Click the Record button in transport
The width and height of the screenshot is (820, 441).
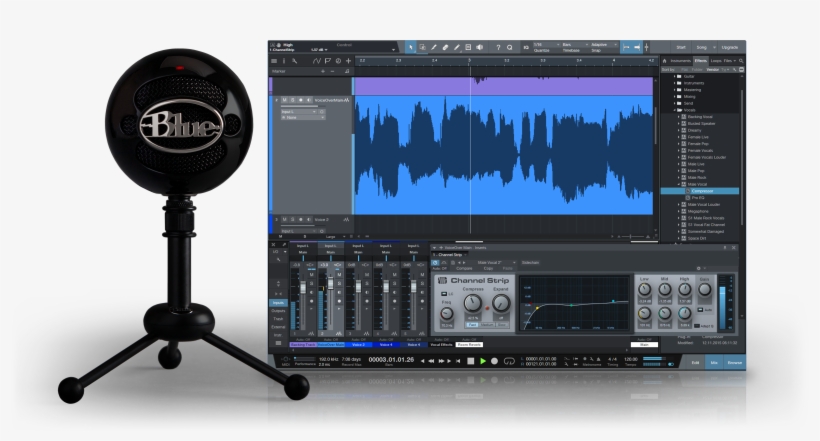(494, 361)
